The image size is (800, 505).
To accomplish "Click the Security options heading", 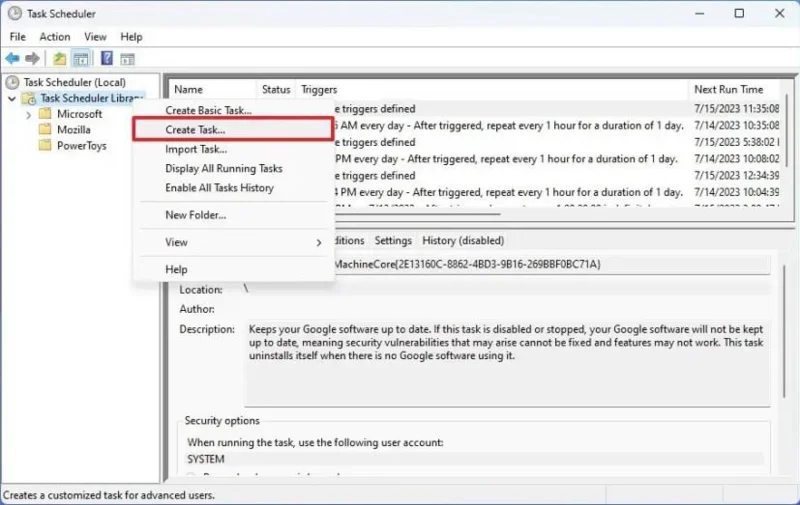I will (x=222, y=421).
